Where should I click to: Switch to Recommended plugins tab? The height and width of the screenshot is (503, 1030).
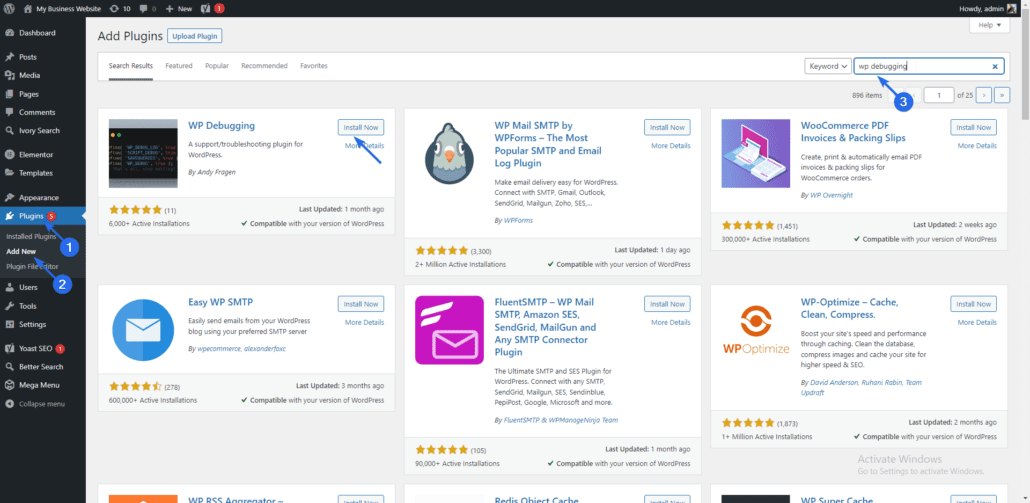pyautogui.click(x=264, y=66)
